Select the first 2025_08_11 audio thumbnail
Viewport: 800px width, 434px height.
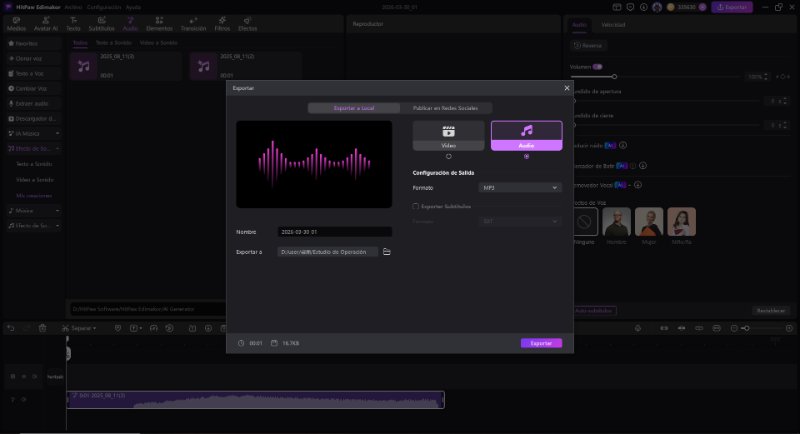point(84,66)
